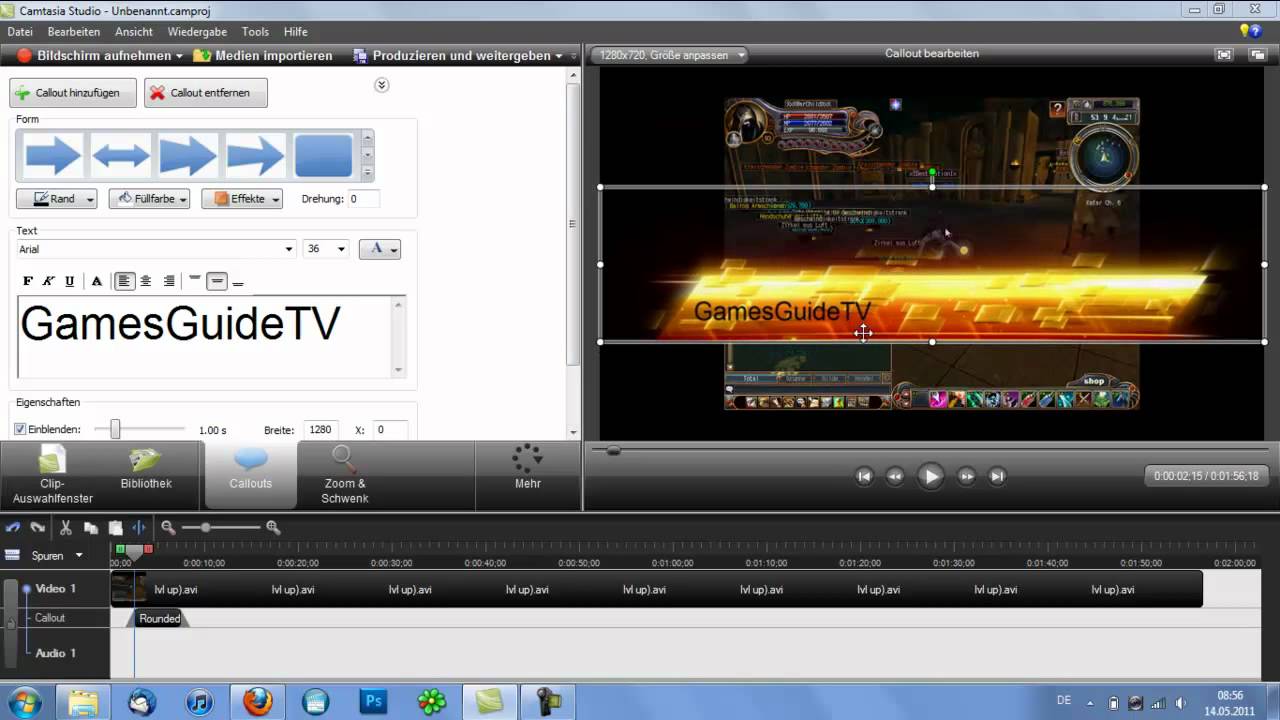This screenshot has width=1280, height=720.
Task: Apply bold formatting (F) to callout text
Action: (28, 281)
